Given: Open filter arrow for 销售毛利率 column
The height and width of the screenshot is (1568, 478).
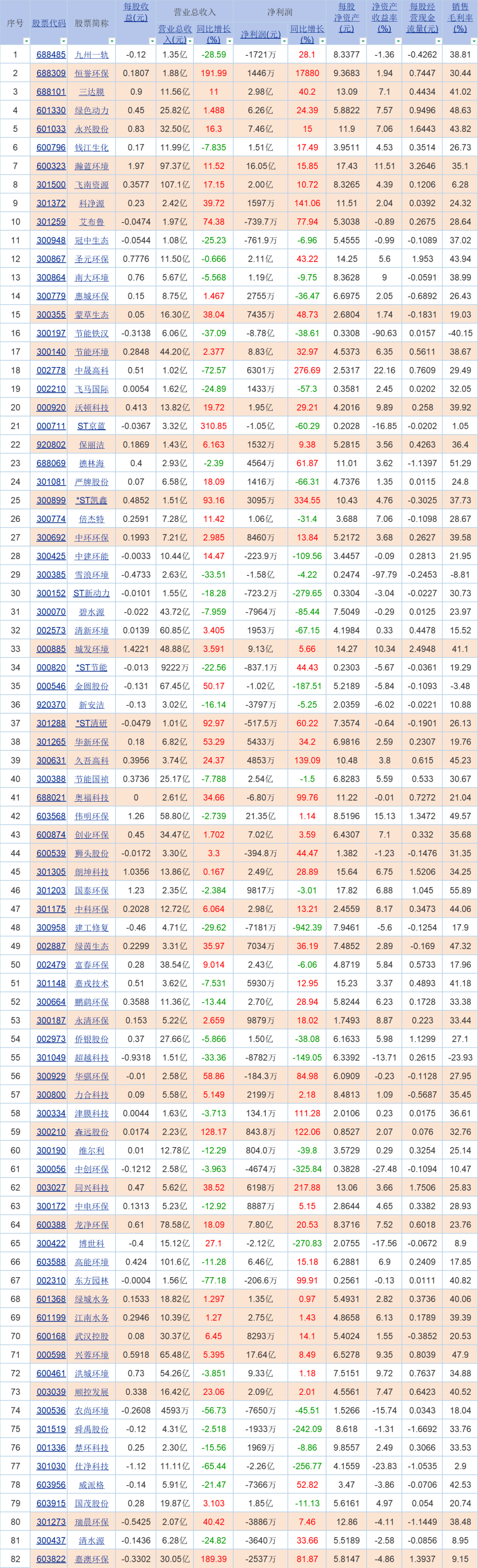Looking at the screenshot, I should (x=474, y=41).
